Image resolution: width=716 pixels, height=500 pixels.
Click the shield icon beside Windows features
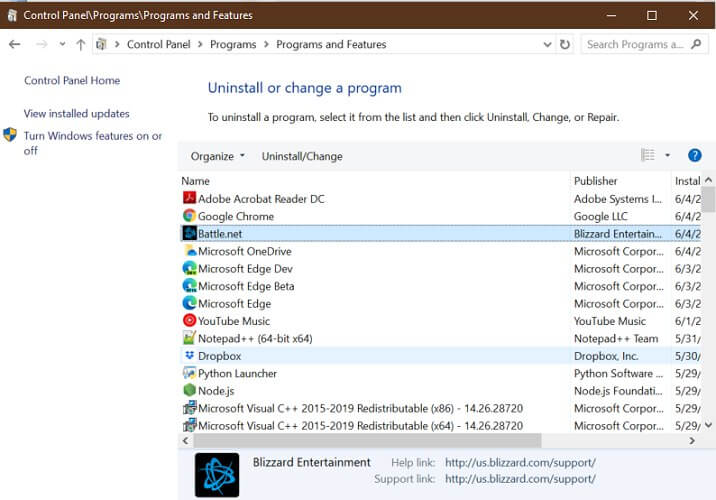10,135
